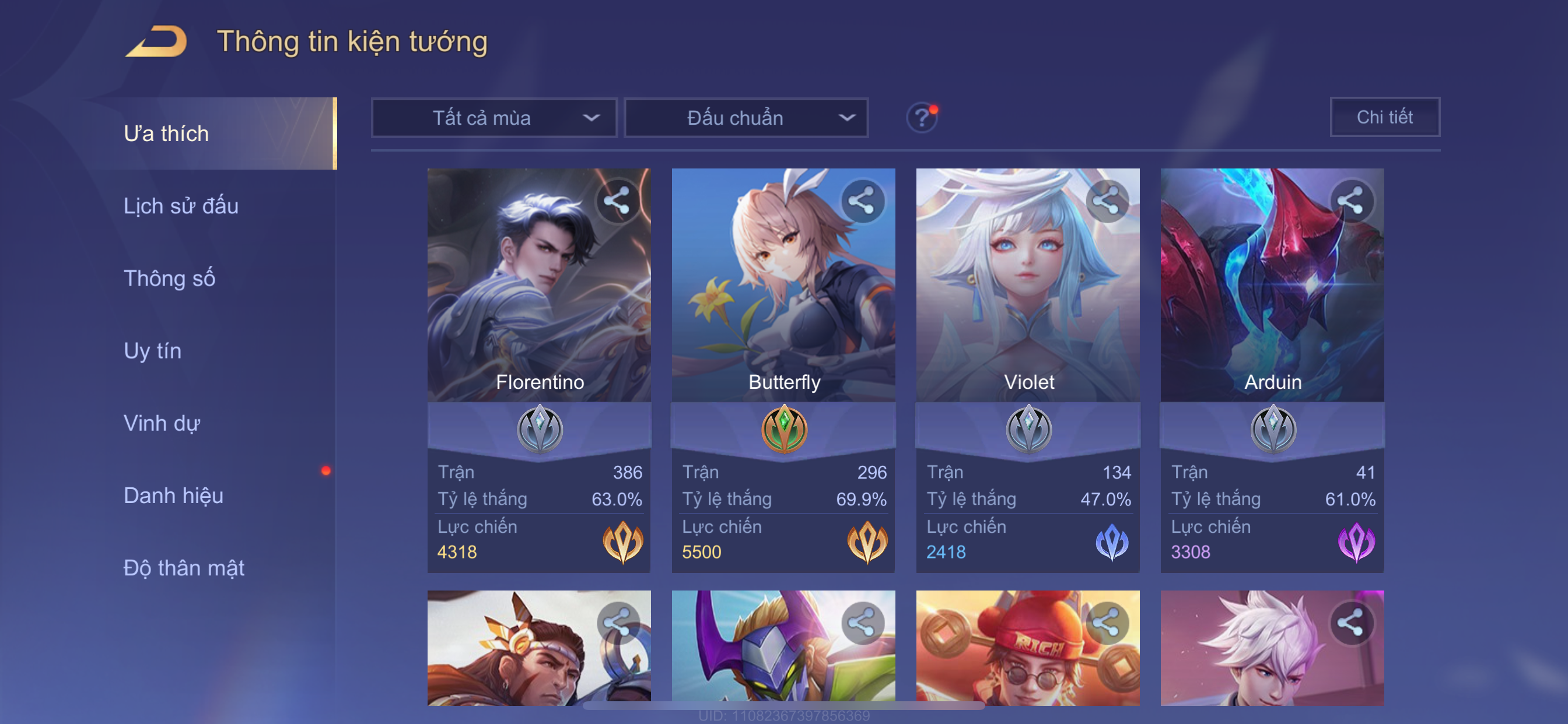This screenshot has width=1568, height=724.
Task: Select the Danh hiệu tab
Action: tap(173, 495)
